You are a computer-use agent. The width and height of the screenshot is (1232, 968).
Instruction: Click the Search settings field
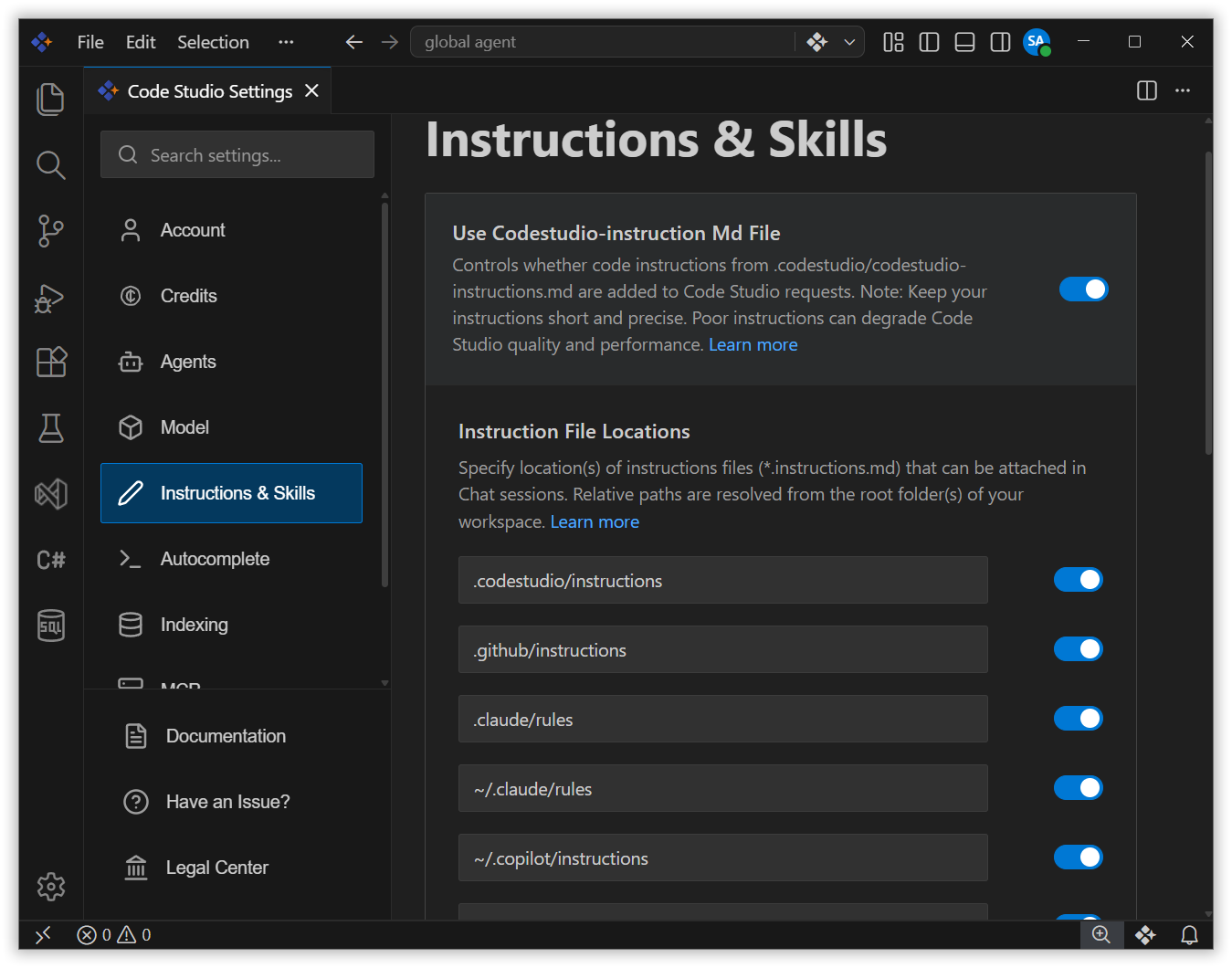point(237,154)
